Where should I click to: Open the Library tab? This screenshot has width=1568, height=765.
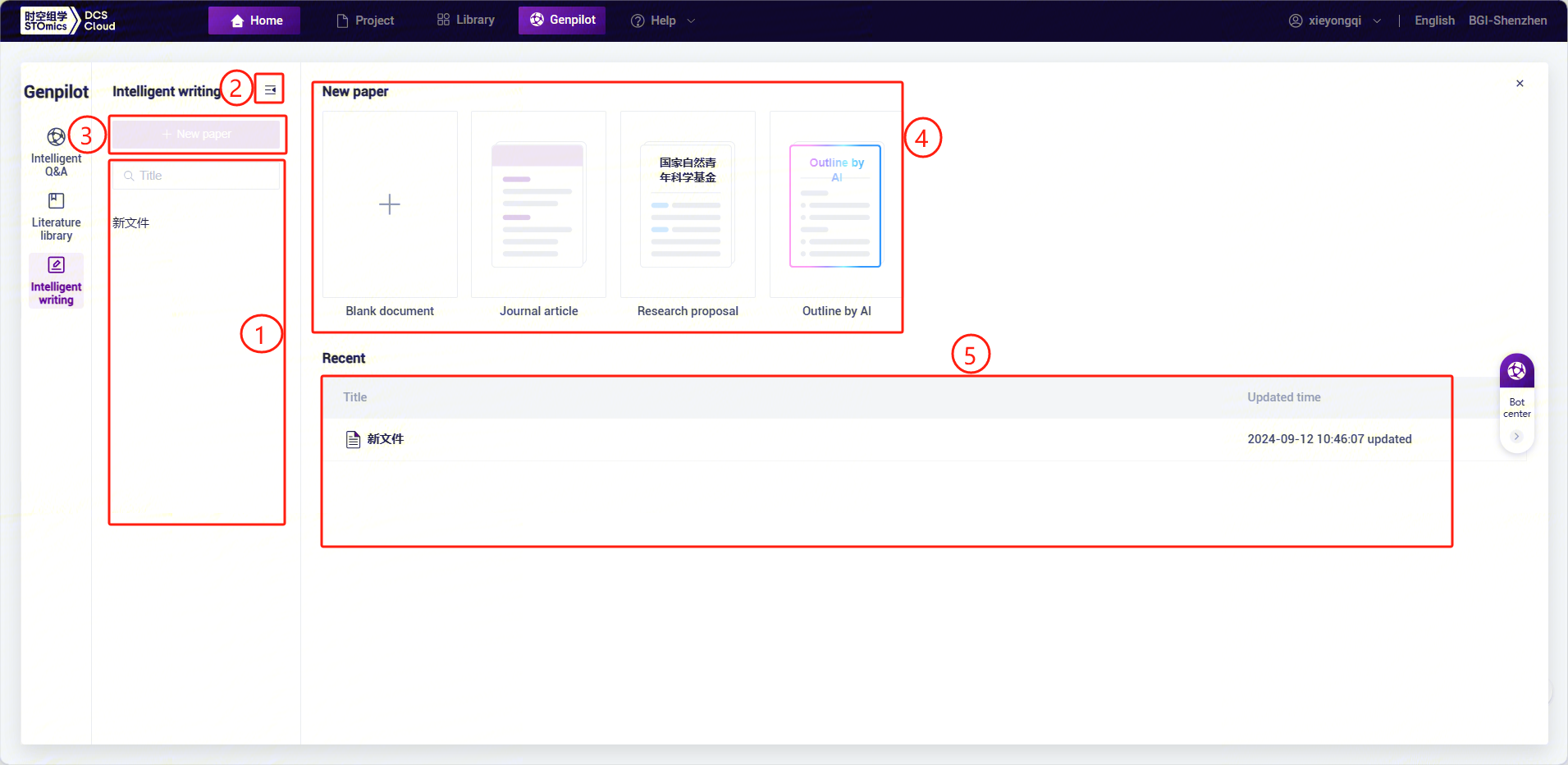click(x=466, y=21)
